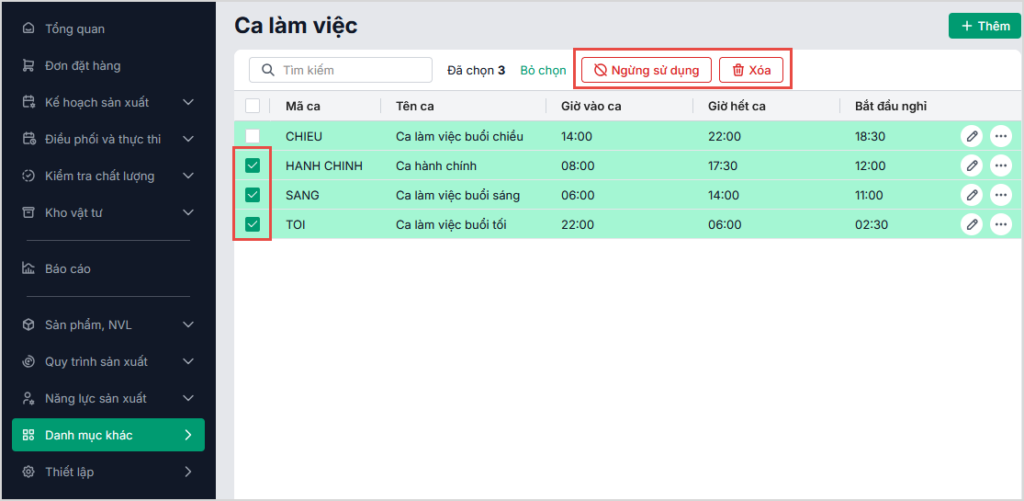1024x501 pixels.
Task: Click the Điều phối và thực thi icon
Action: pos(28,139)
